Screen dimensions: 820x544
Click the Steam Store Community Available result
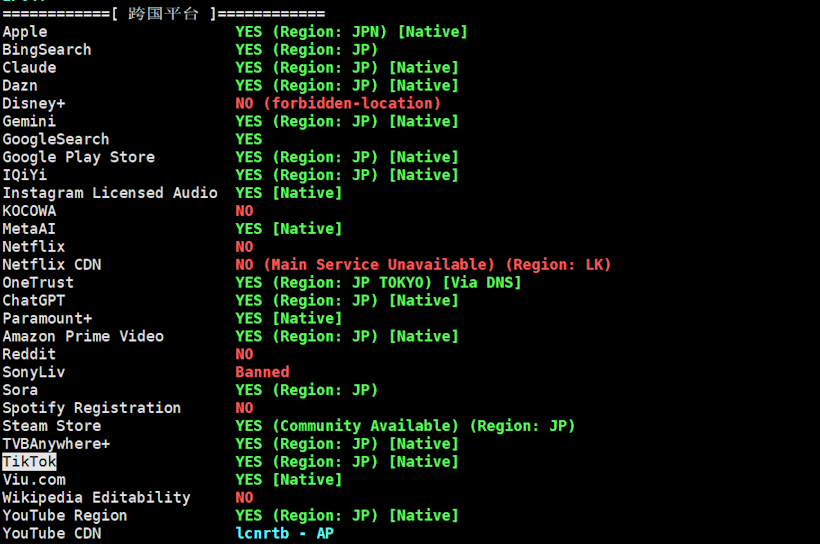click(x=405, y=426)
